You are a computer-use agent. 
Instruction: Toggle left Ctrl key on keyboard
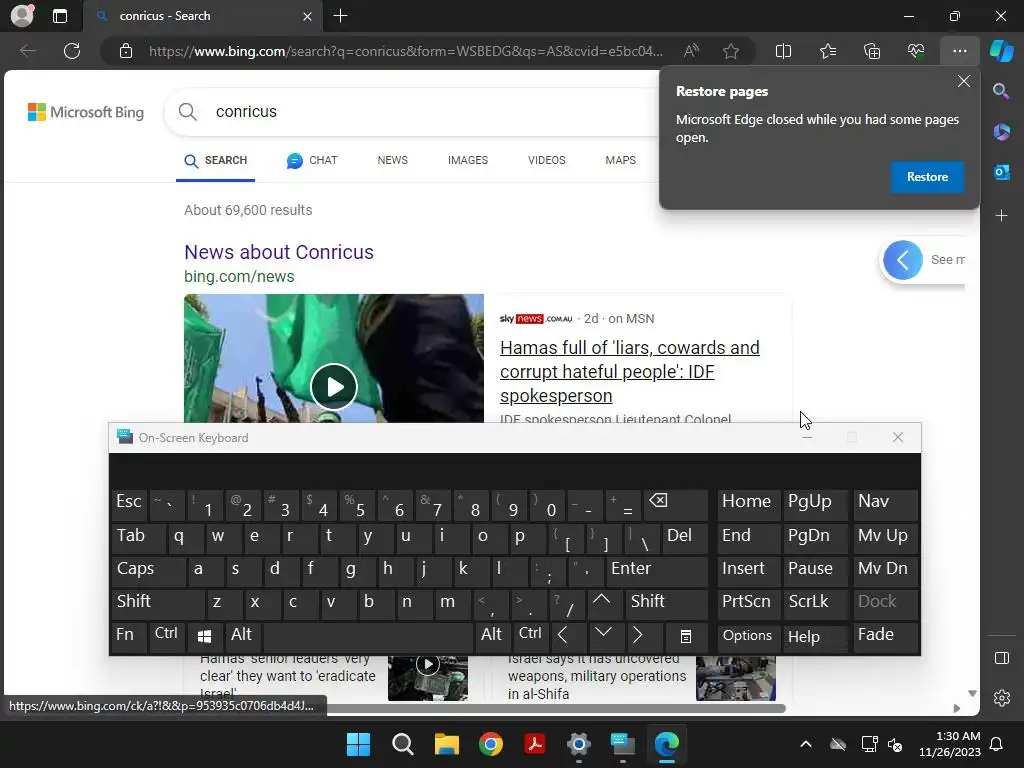coord(167,635)
